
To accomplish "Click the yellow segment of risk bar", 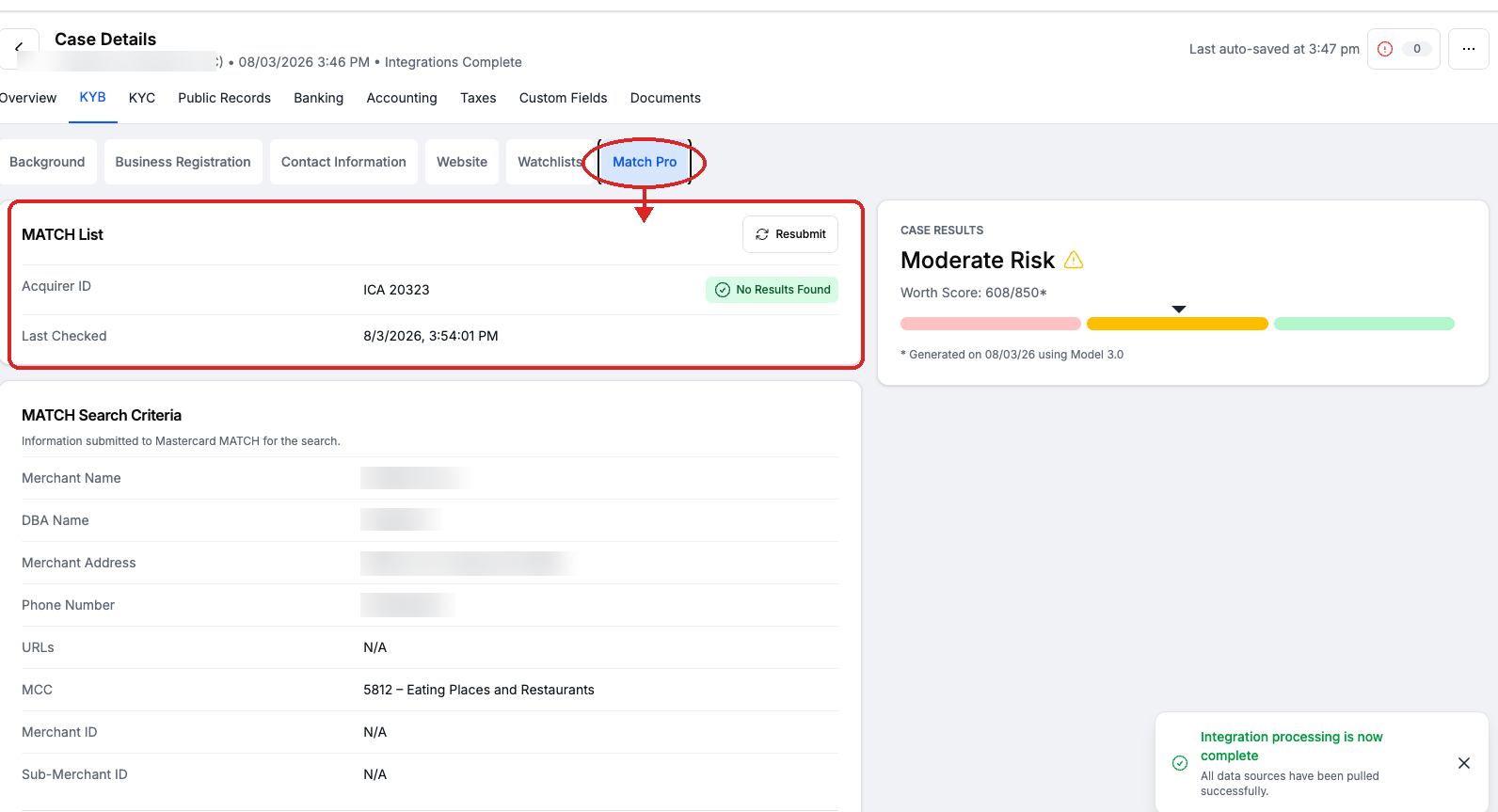I will pos(1177,324).
